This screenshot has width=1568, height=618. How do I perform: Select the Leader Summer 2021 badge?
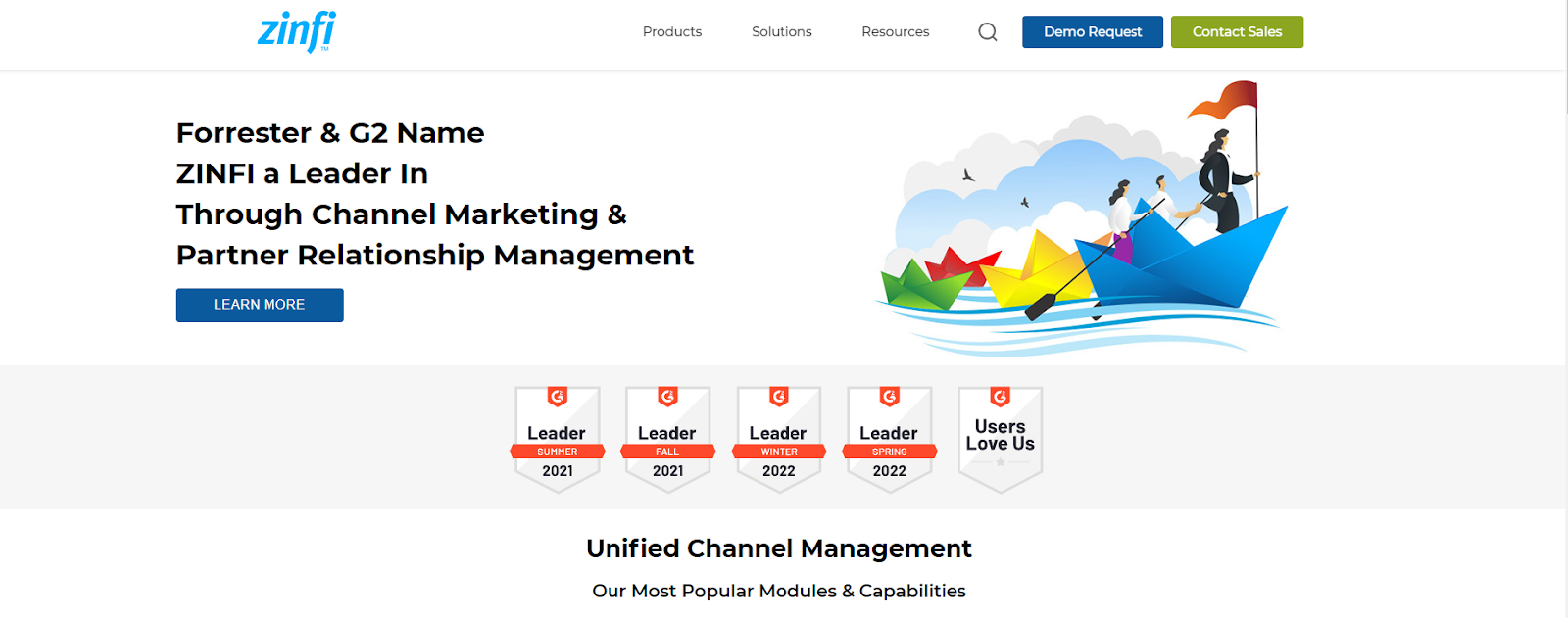click(558, 439)
